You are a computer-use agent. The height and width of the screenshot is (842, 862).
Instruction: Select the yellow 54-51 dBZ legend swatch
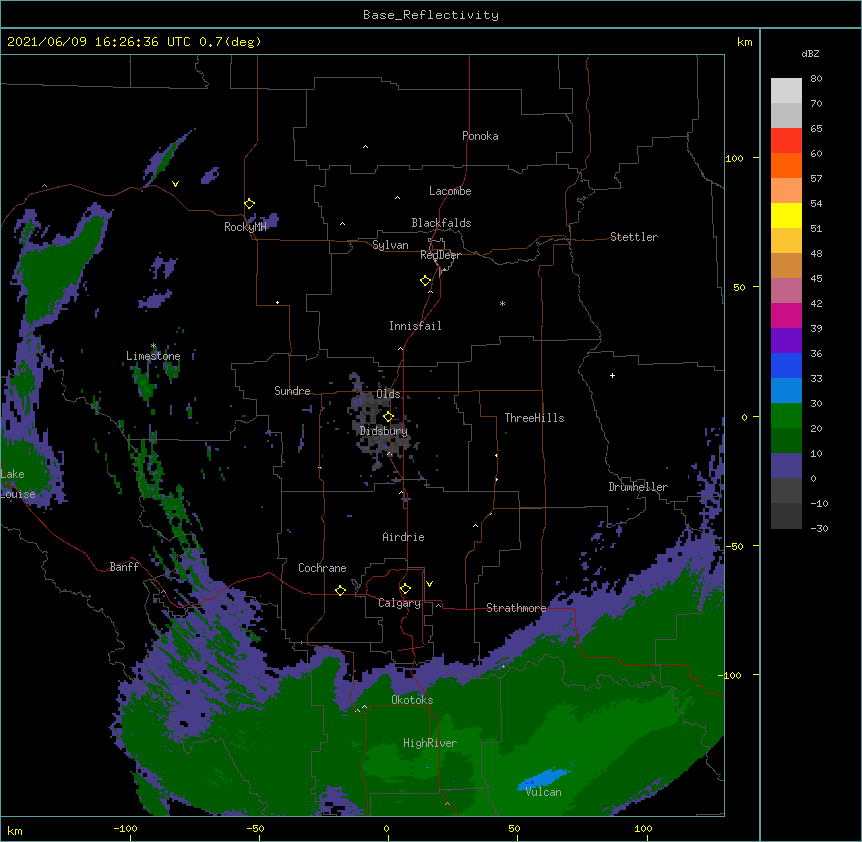pyautogui.click(x=786, y=215)
